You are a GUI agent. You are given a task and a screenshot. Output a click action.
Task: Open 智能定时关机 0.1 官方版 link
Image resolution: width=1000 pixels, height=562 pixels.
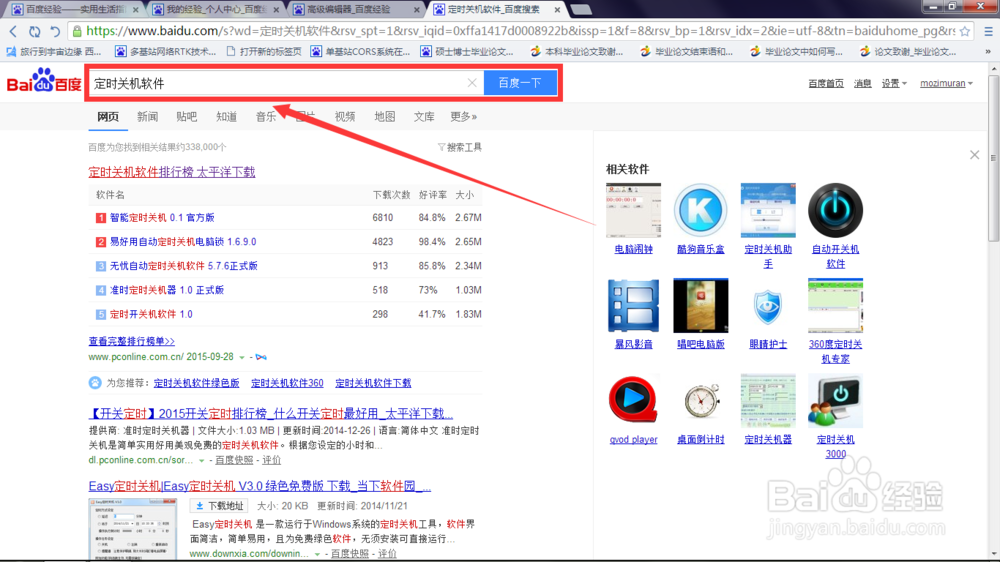(162, 218)
